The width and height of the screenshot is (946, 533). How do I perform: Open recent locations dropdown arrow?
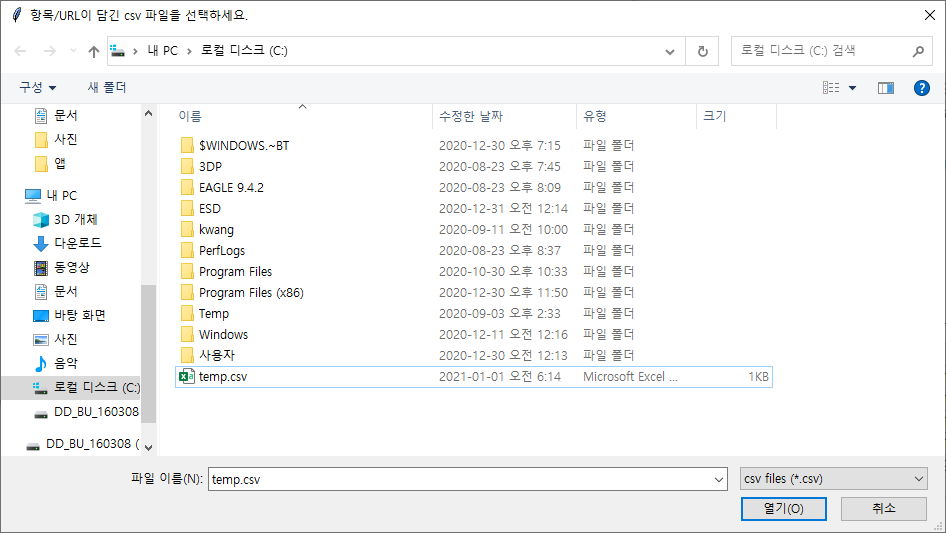point(74,51)
